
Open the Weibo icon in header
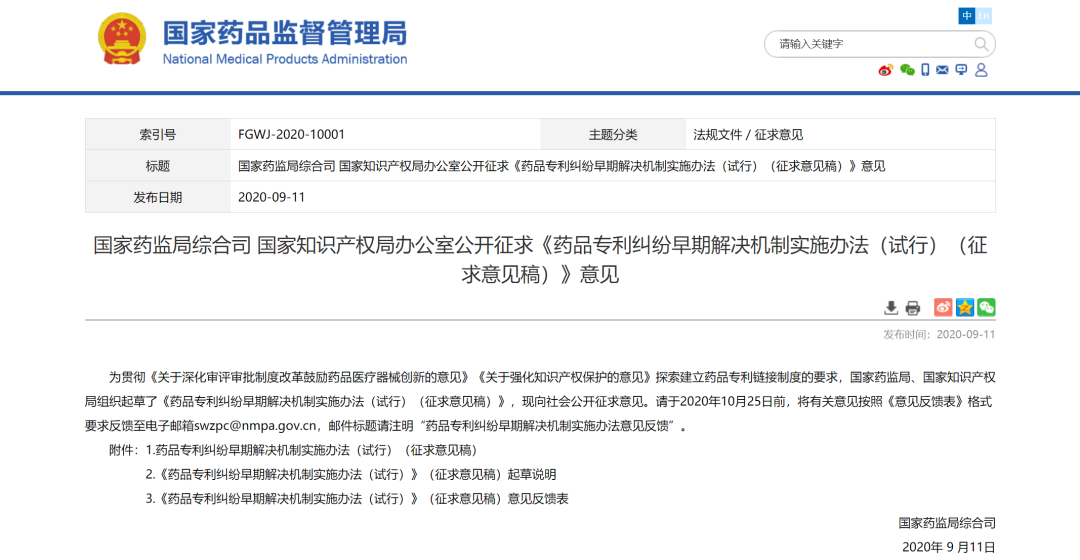click(x=886, y=70)
